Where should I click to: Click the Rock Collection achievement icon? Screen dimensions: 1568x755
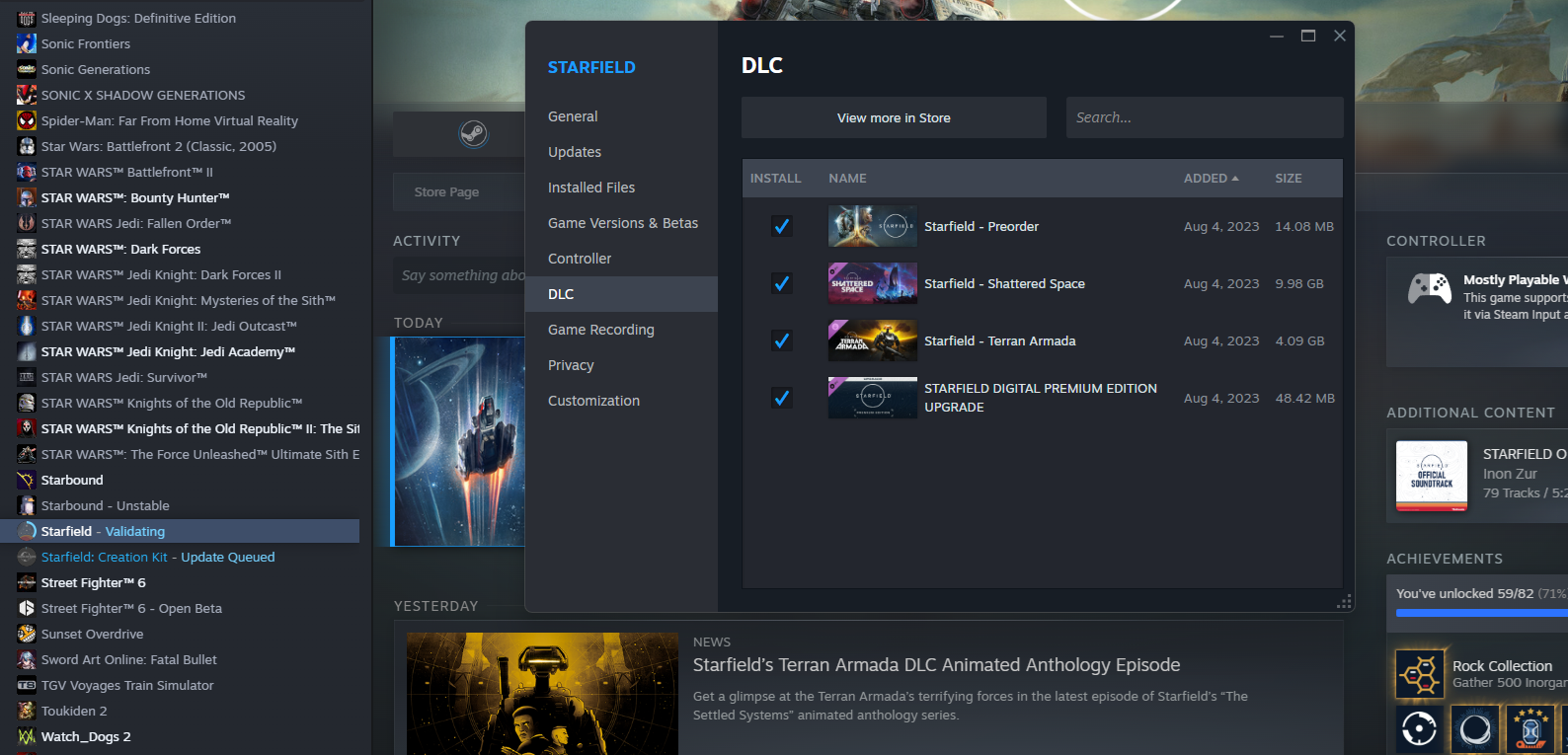coord(1420,674)
